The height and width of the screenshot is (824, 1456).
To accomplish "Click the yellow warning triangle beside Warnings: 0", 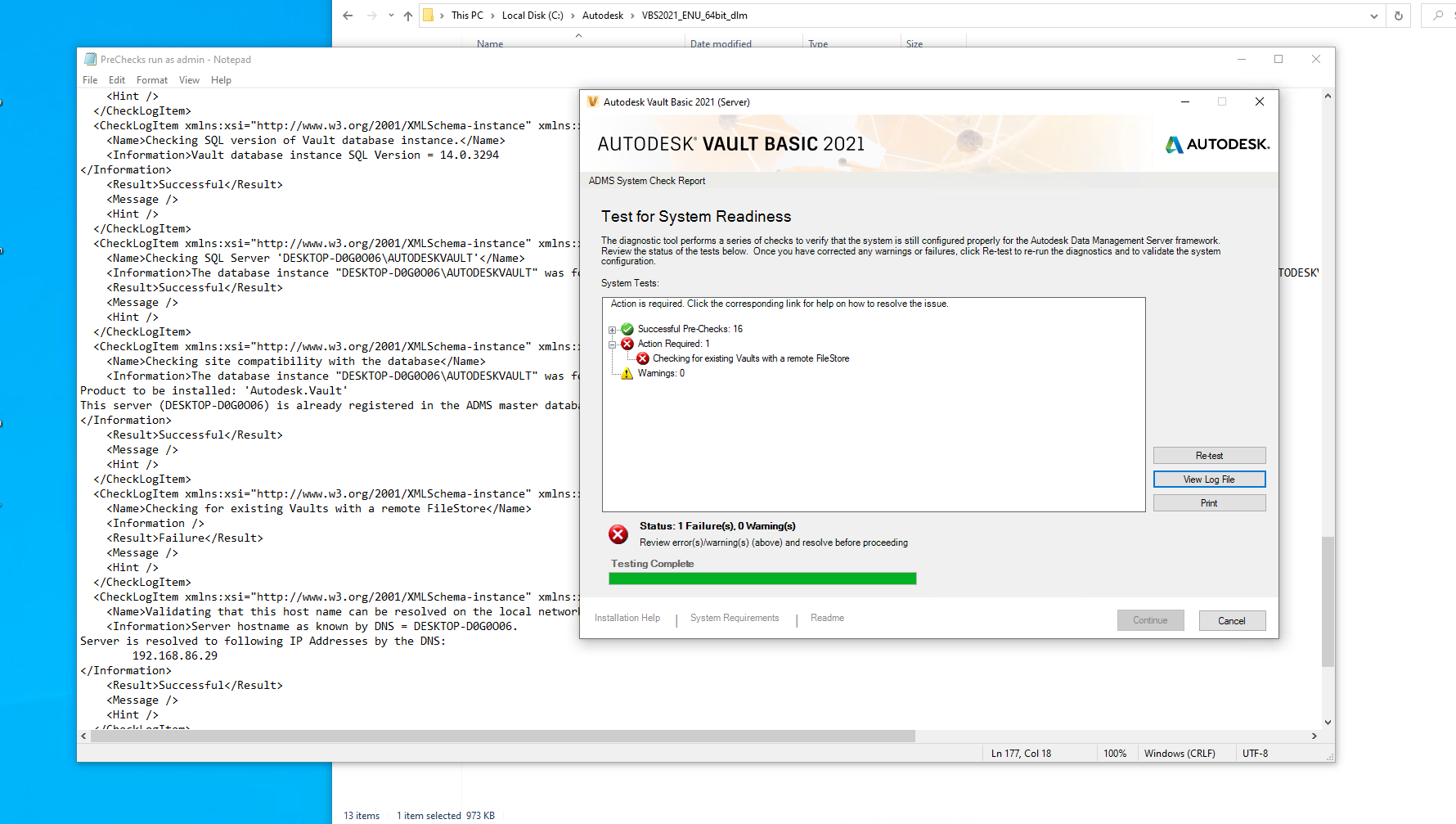I will [626, 373].
